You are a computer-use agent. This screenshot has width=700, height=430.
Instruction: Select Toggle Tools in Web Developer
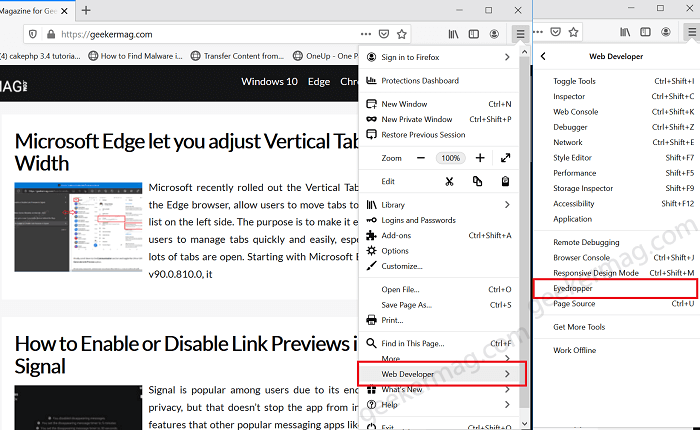(617, 81)
